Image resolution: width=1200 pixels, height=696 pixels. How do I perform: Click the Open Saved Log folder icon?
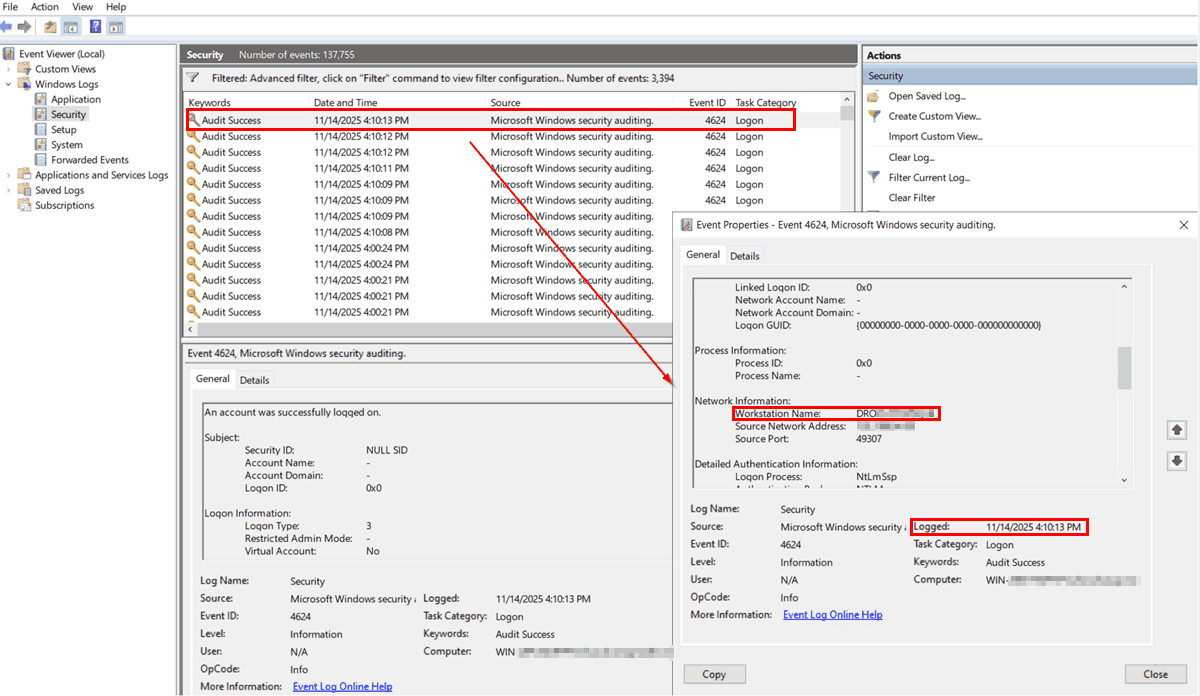tap(874, 97)
